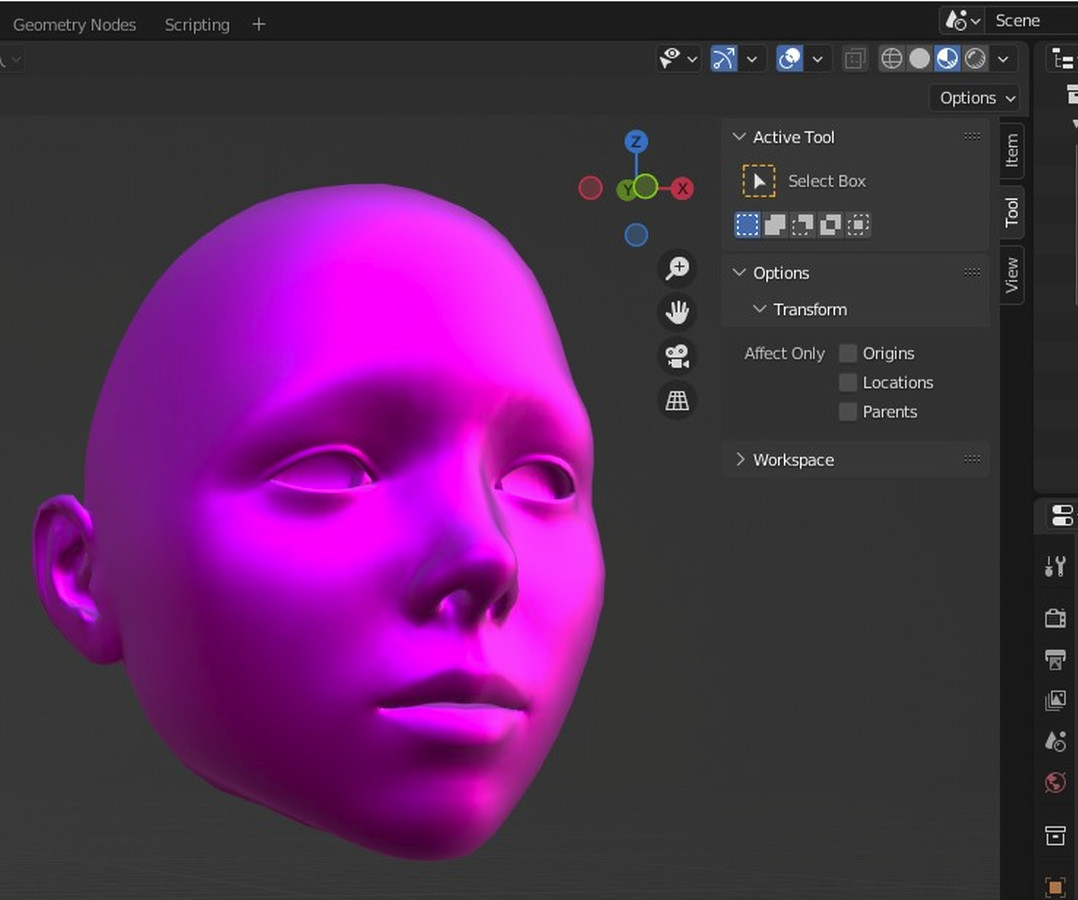Enable Affect Only Parents checkbox
Viewport: 1078px width, 900px height.
[848, 412]
